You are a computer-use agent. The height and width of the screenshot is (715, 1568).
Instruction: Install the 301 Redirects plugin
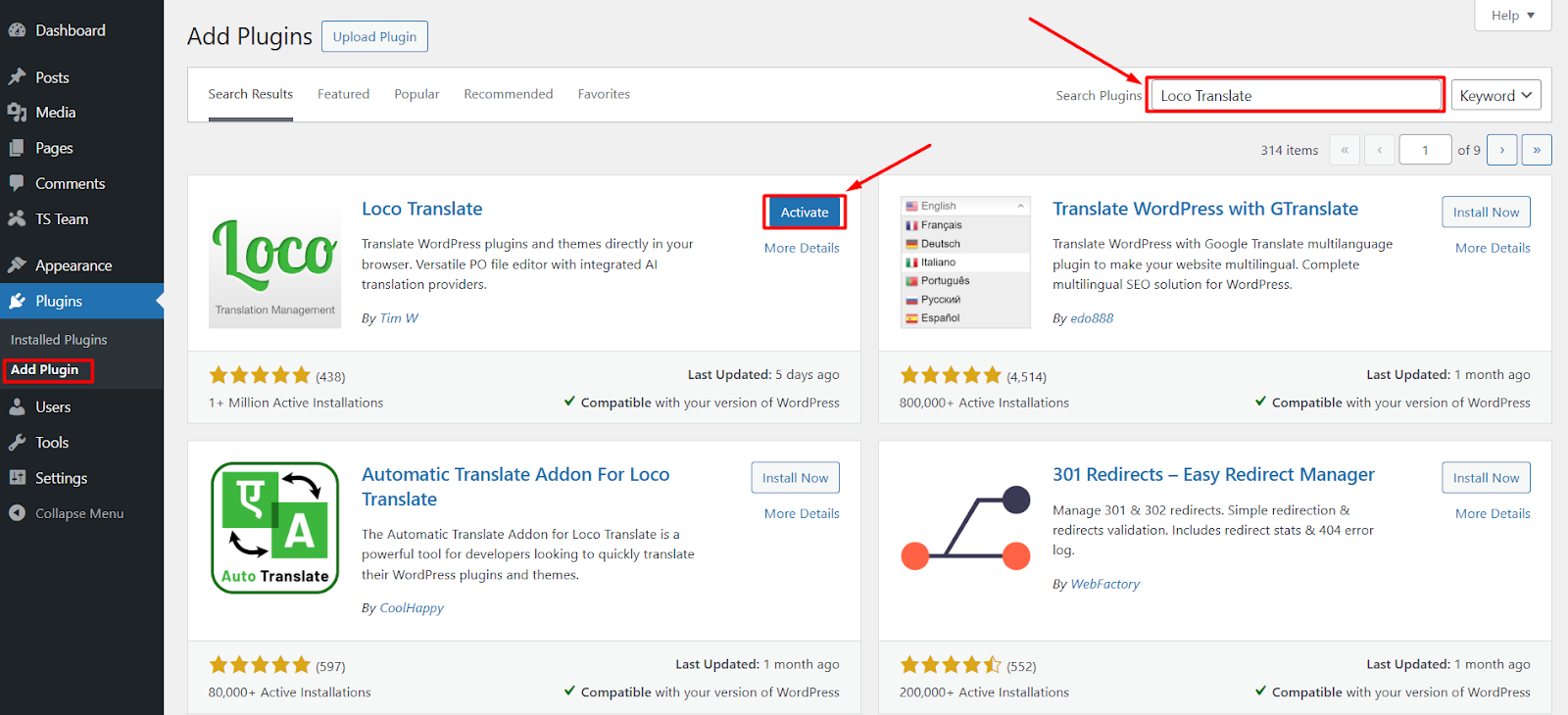tap(1486, 478)
